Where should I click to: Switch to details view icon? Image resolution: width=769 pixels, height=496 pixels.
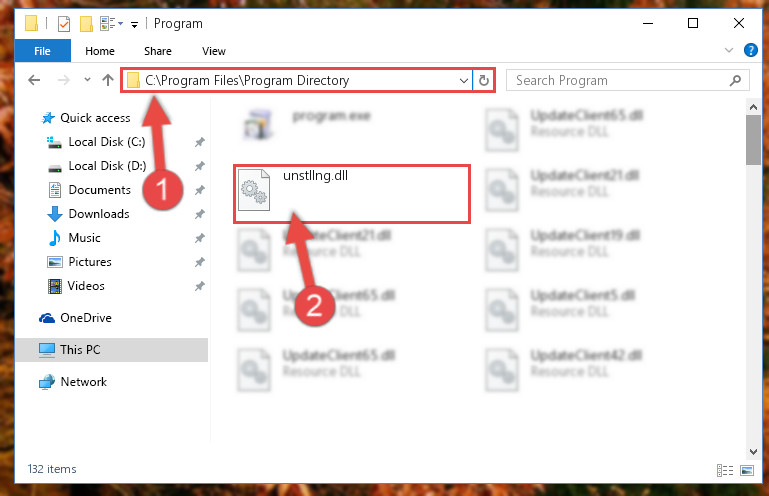(724, 470)
